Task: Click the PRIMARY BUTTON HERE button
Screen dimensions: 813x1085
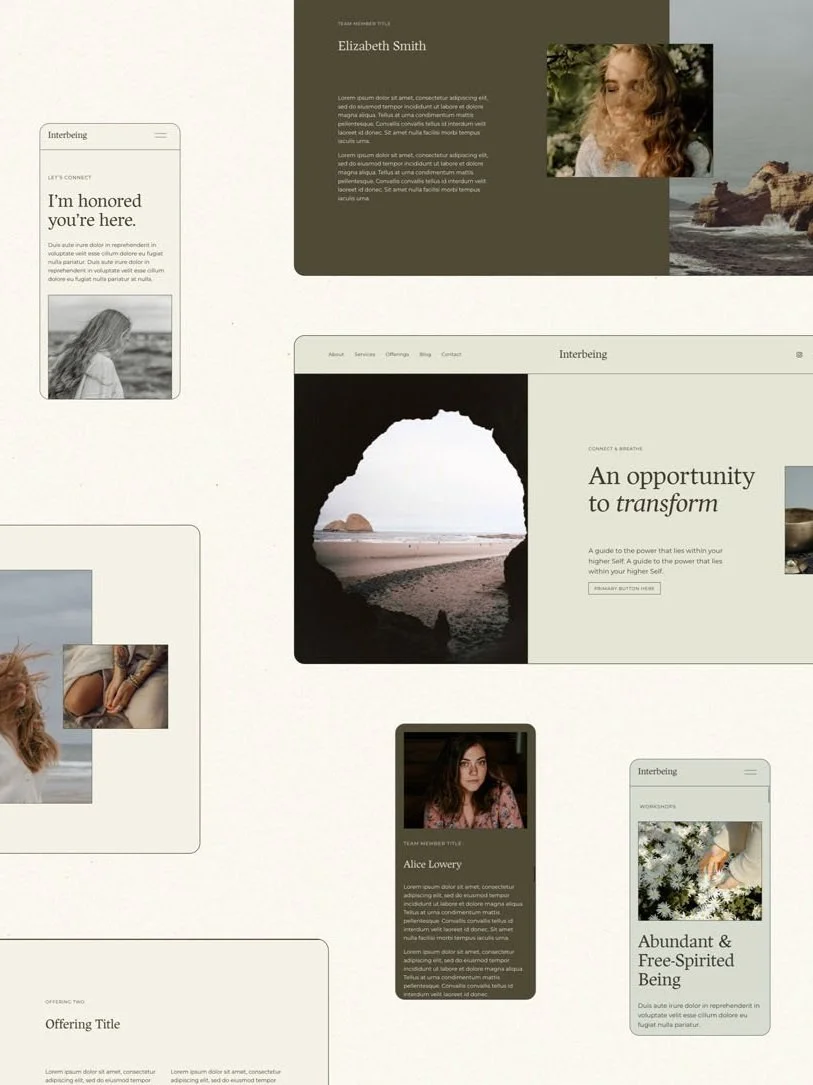Action: click(x=622, y=588)
